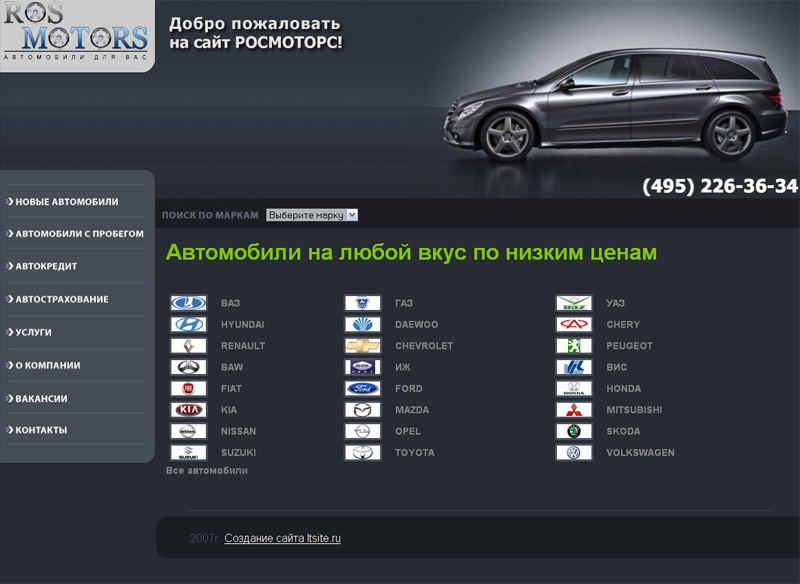Select the VOLKSWAGEN text link

640,453
